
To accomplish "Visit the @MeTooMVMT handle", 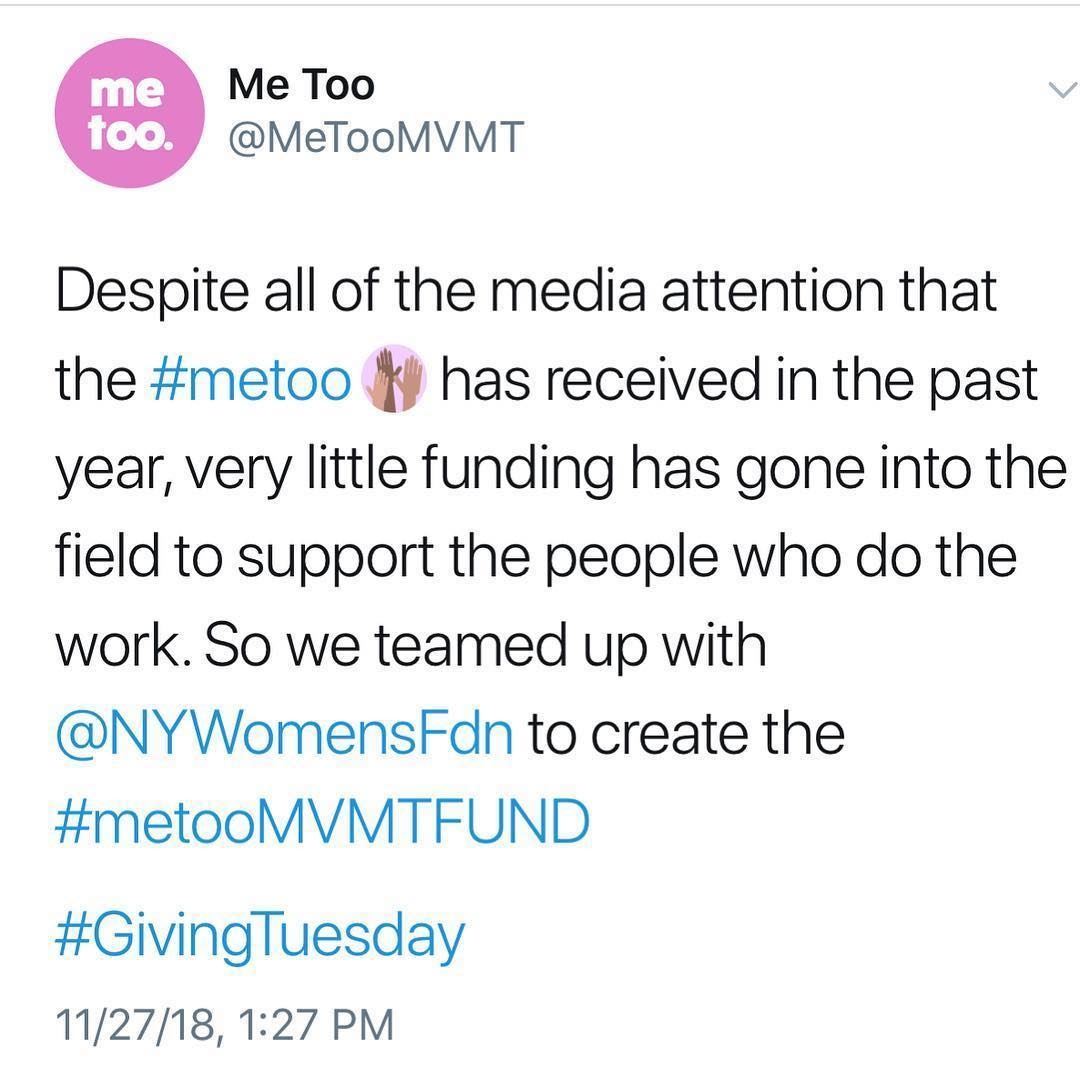I will (376, 139).
